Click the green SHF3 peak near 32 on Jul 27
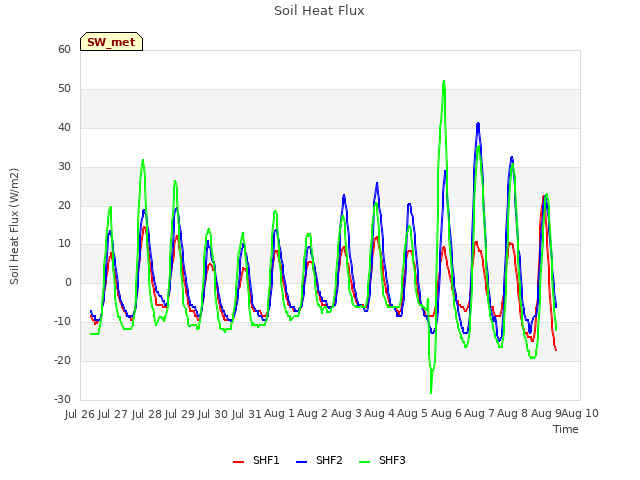 pyautogui.click(x=142, y=160)
